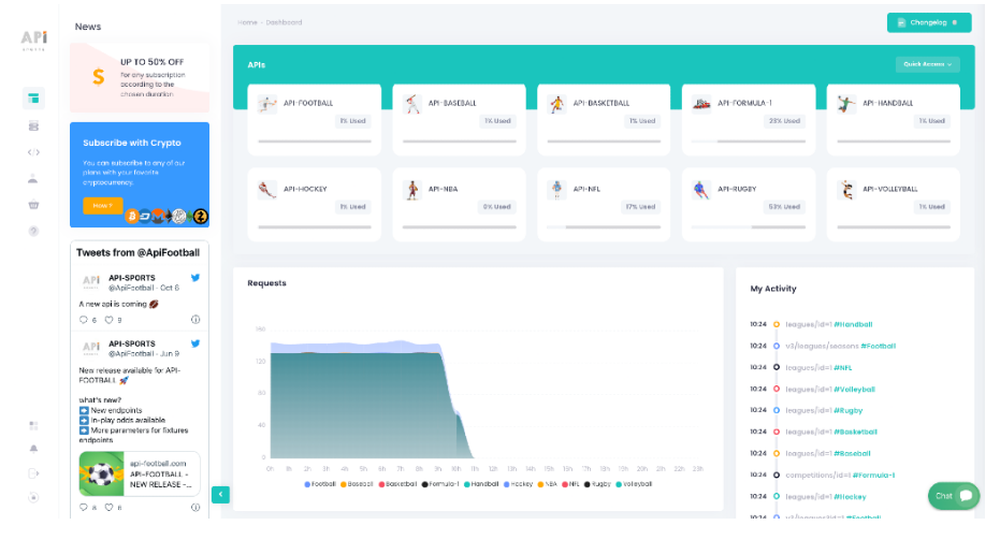The width and height of the screenshot is (1000, 543).
Task: Click the API-FORMULA-1 race car icon
Action: pyautogui.click(x=702, y=104)
